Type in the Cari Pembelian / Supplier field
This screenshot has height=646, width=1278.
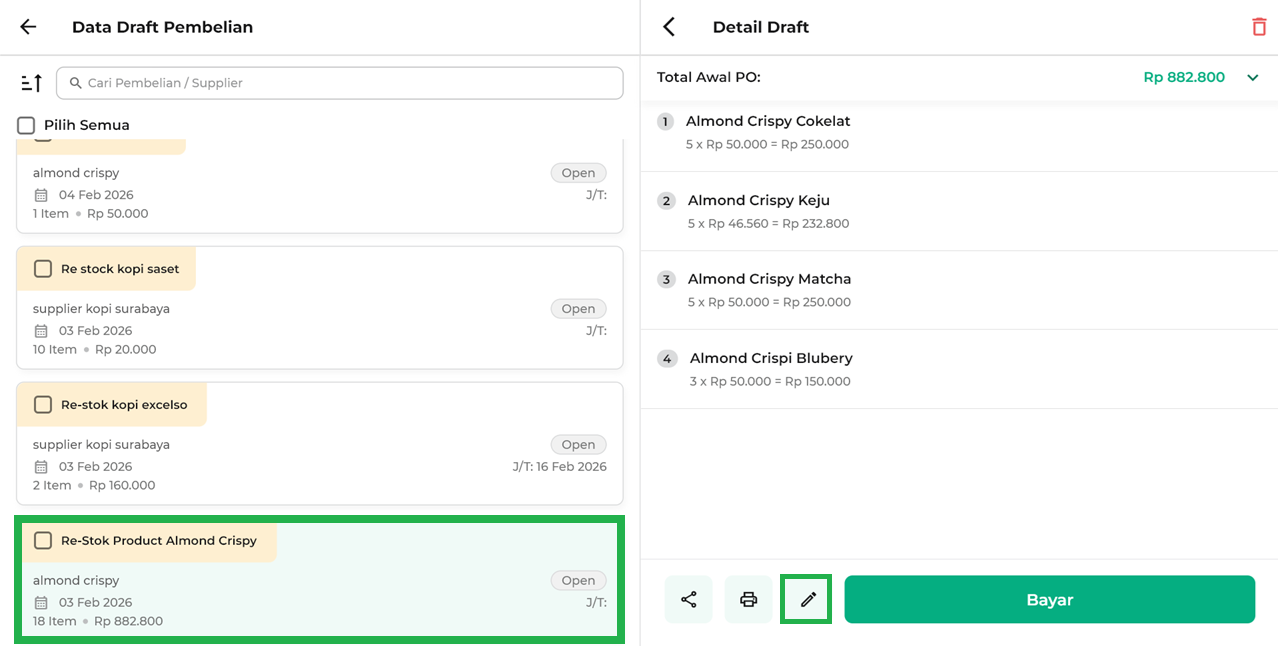[x=350, y=83]
